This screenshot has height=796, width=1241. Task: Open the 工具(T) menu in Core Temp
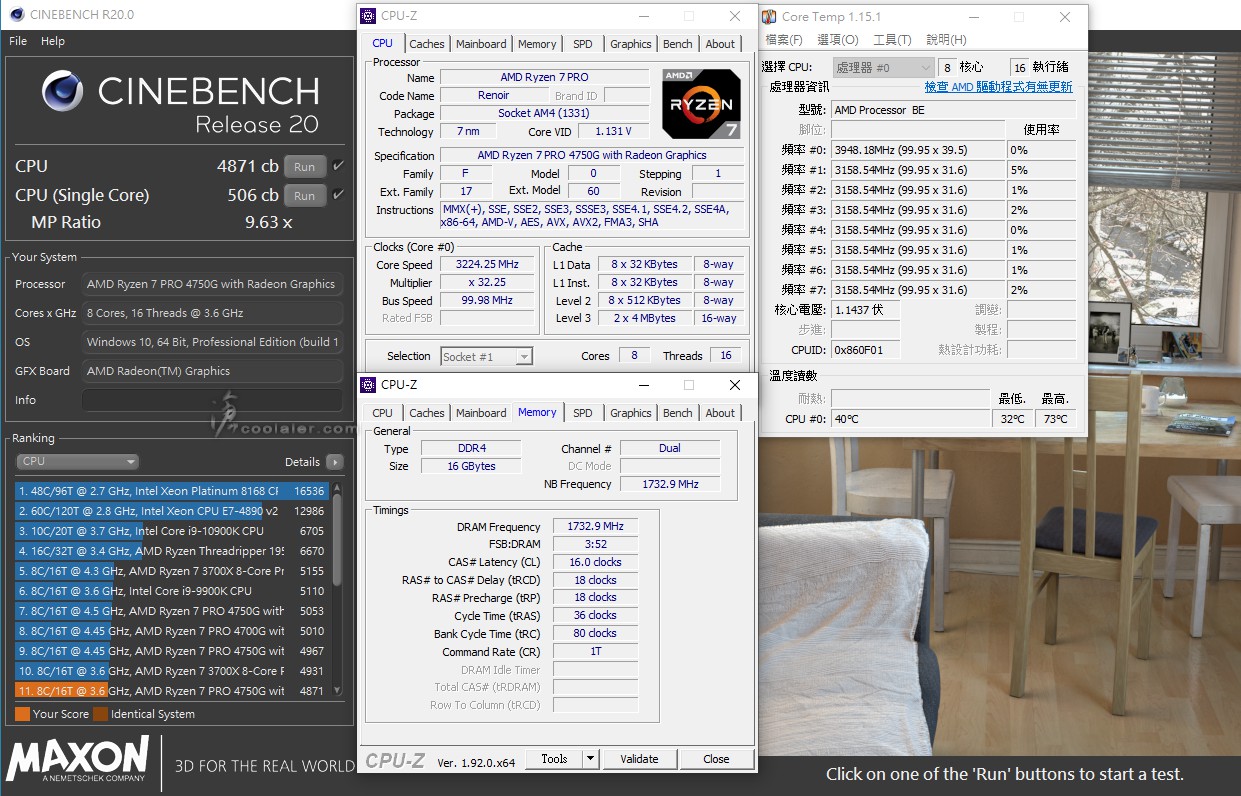[892, 40]
